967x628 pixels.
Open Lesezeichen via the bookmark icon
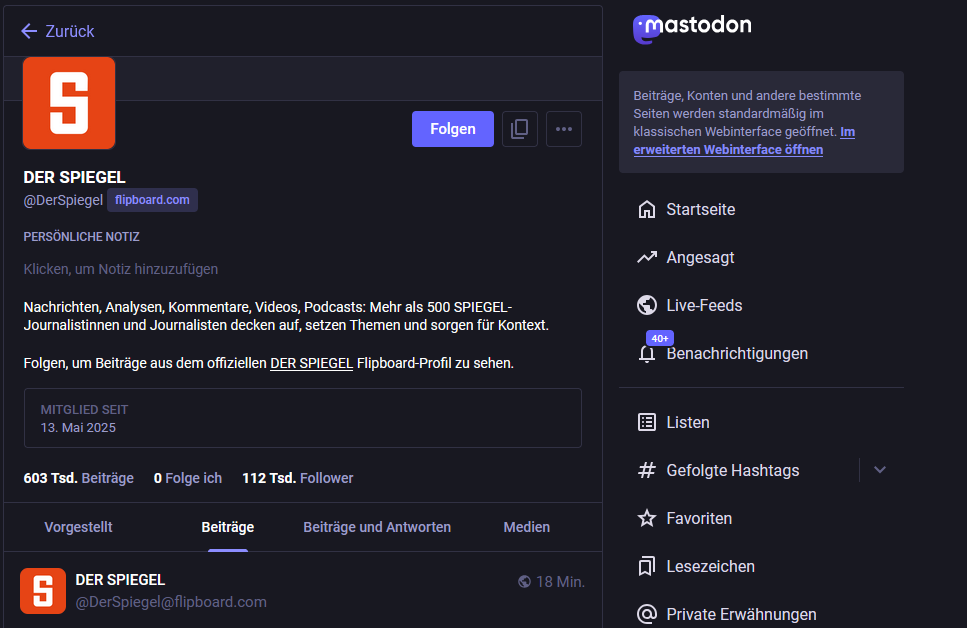coord(647,567)
